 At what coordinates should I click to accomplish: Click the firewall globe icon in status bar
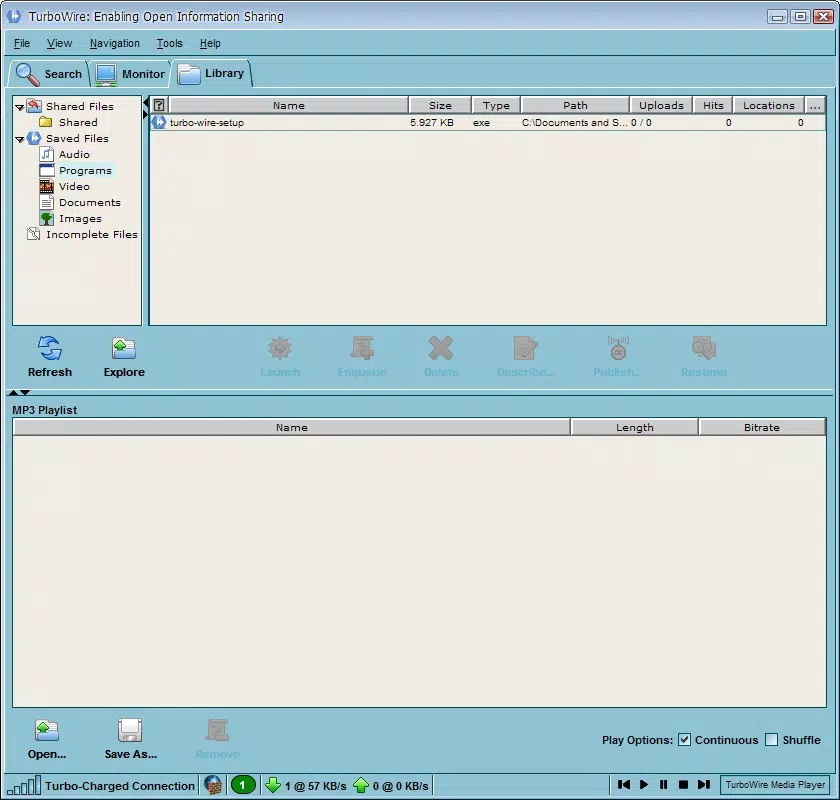coord(213,786)
